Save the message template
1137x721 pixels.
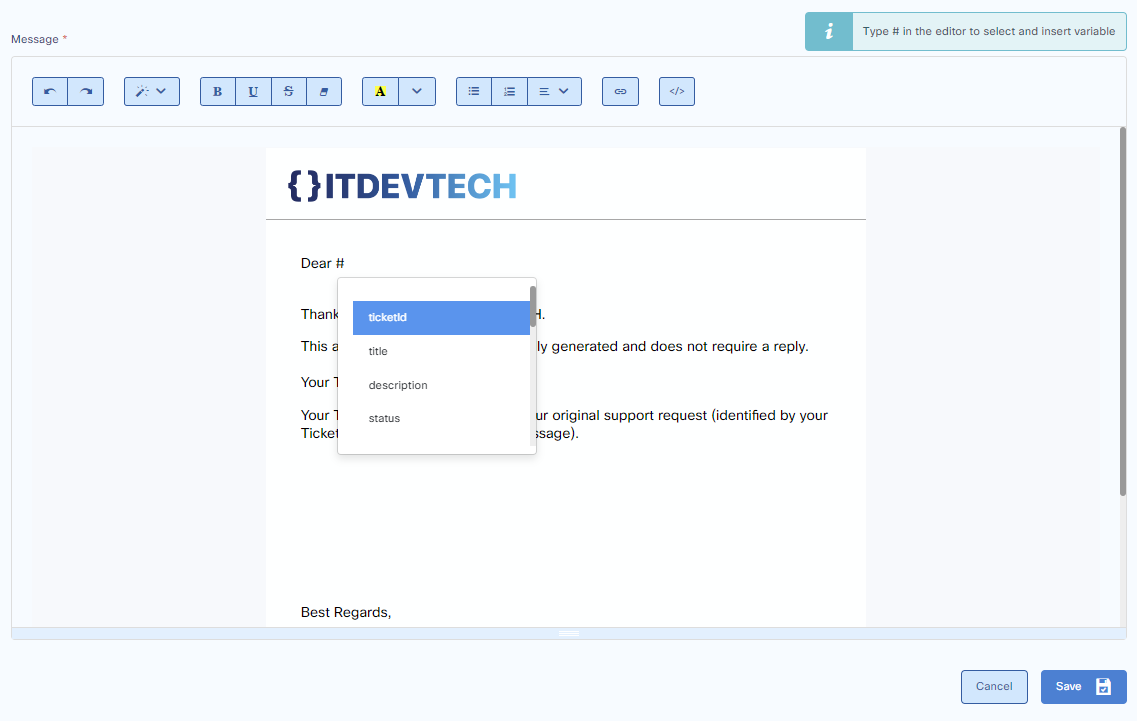tap(1083, 687)
